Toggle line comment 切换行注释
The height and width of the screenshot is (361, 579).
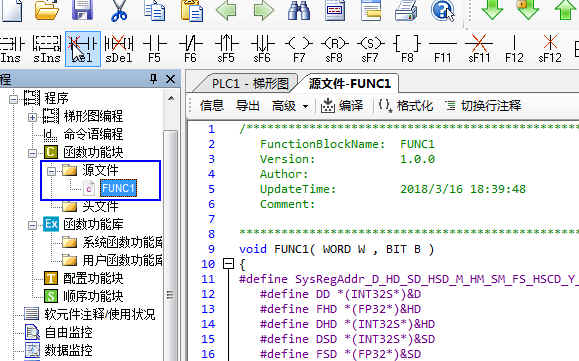(483, 106)
